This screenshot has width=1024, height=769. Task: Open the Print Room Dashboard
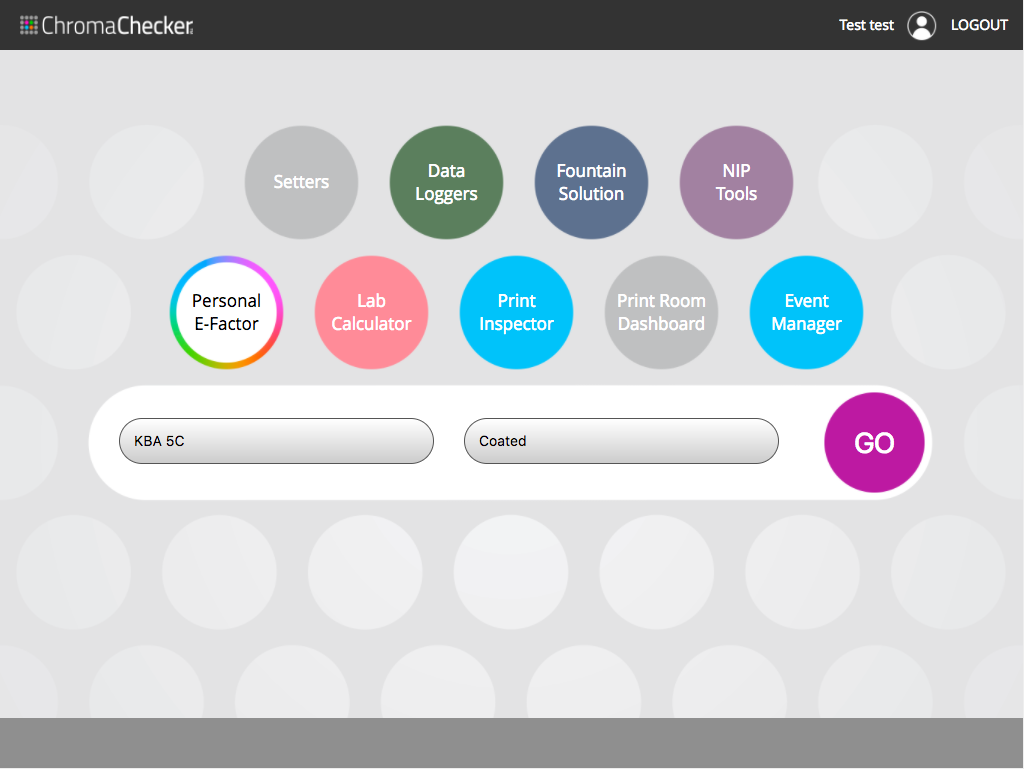tap(661, 312)
